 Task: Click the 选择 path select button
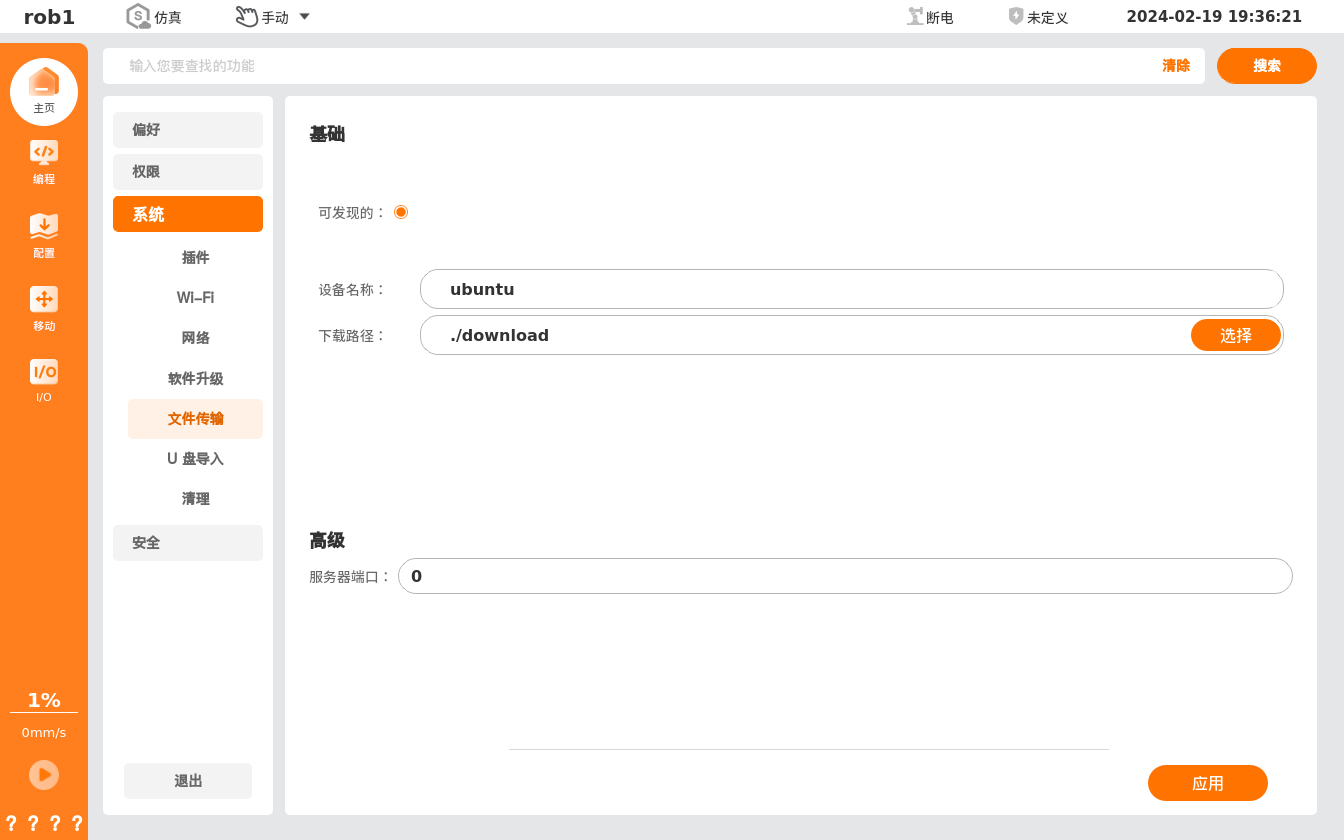[1236, 335]
